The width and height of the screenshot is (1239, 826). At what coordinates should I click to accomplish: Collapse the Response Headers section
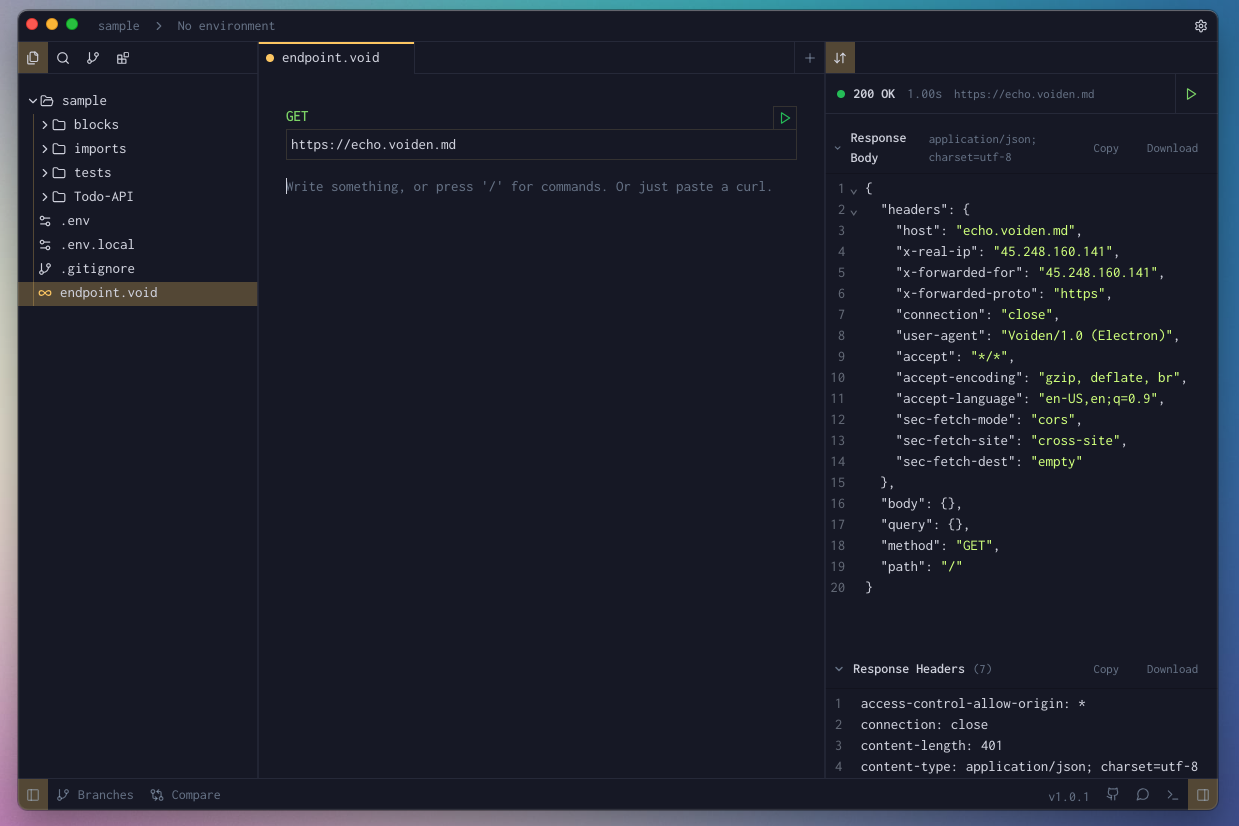838,669
